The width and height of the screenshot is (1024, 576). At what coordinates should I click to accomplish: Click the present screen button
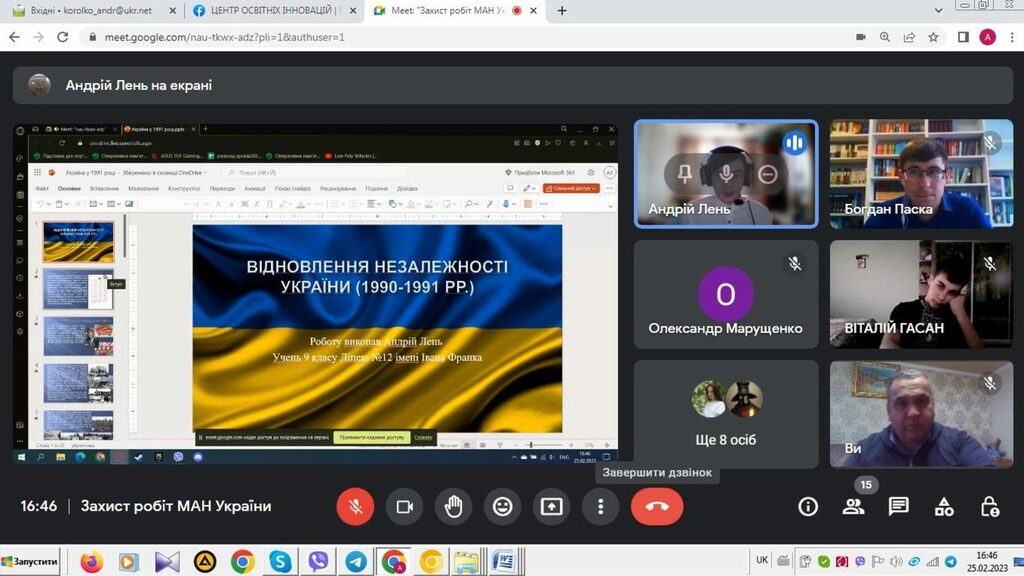(x=552, y=507)
